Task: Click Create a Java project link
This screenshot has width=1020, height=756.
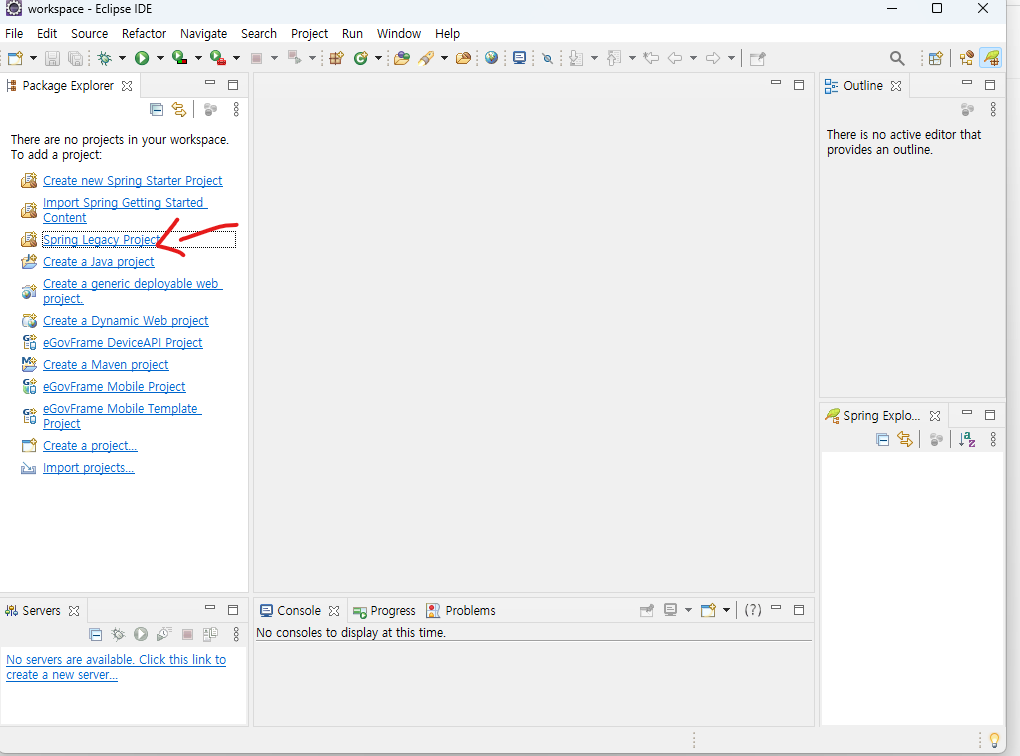Action: coord(99,262)
